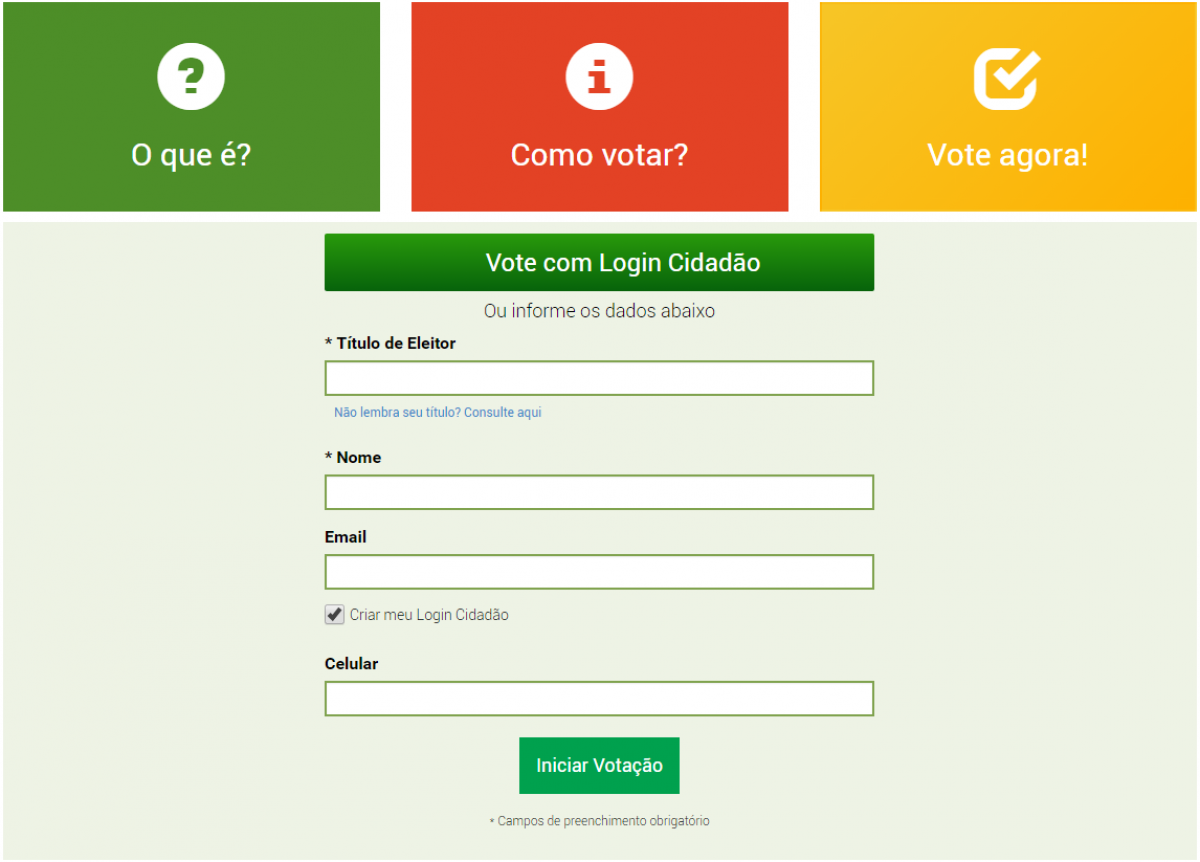Focus the Título de Eleitor input field
The height and width of the screenshot is (862, 1200).
(x=599, y=378)
